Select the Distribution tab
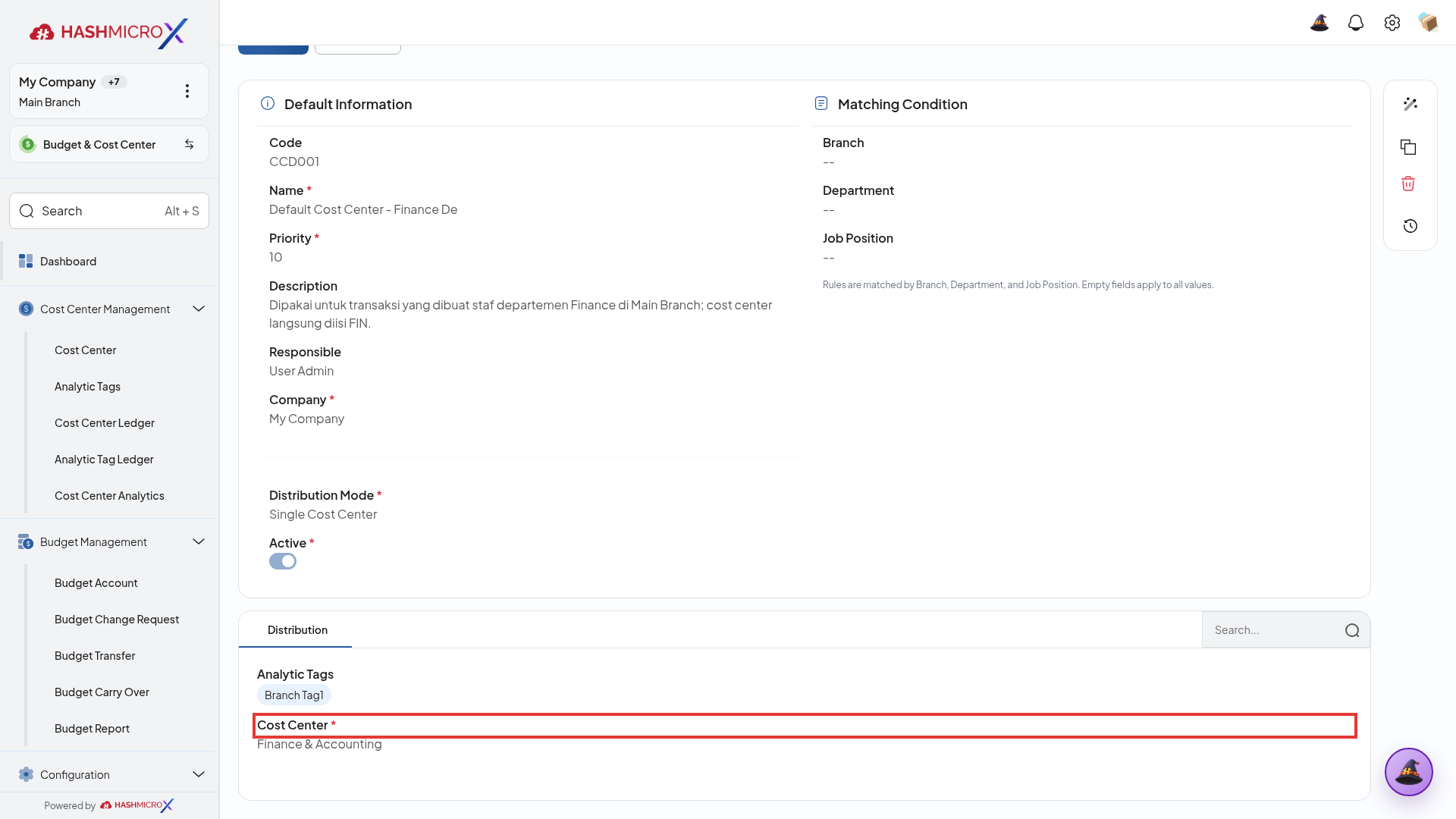The image size is (1456, 819). (x=297, y=630)
